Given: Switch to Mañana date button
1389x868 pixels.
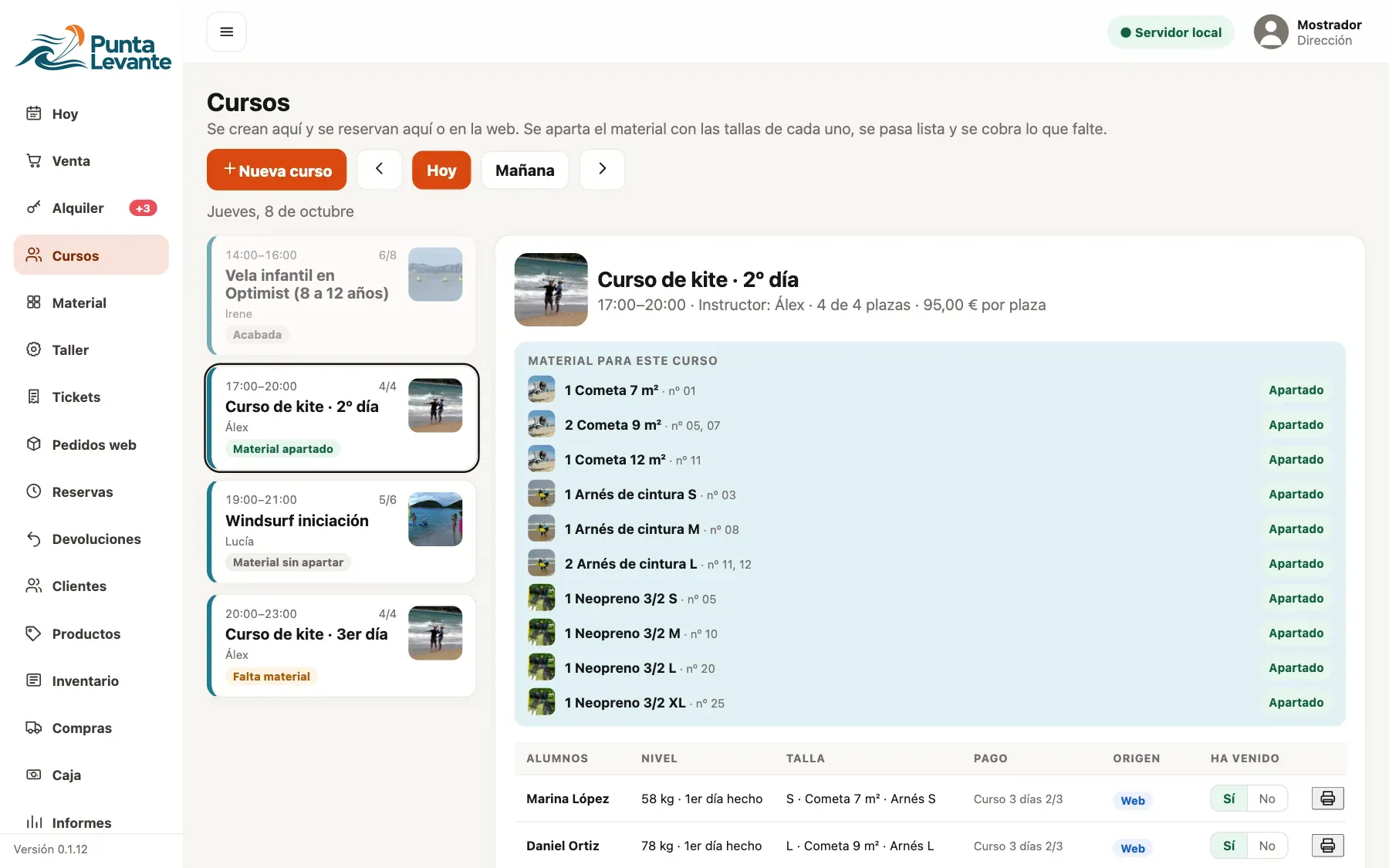Looking at the screenshot, I should (x=525, y=170).
